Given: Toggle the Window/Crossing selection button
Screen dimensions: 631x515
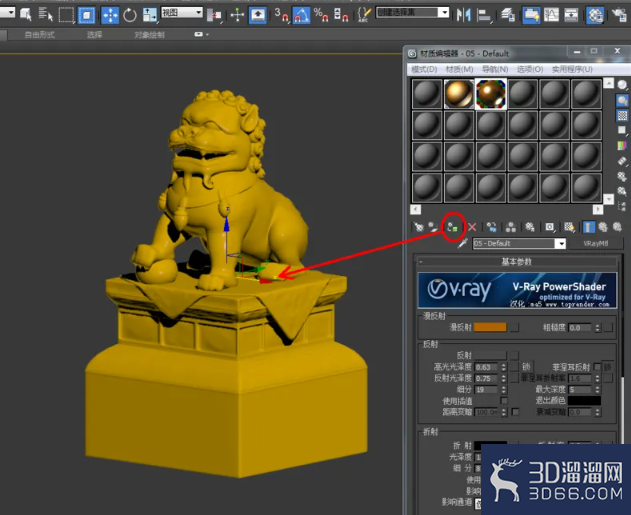Looking at the screenshot, I should 86,15.
